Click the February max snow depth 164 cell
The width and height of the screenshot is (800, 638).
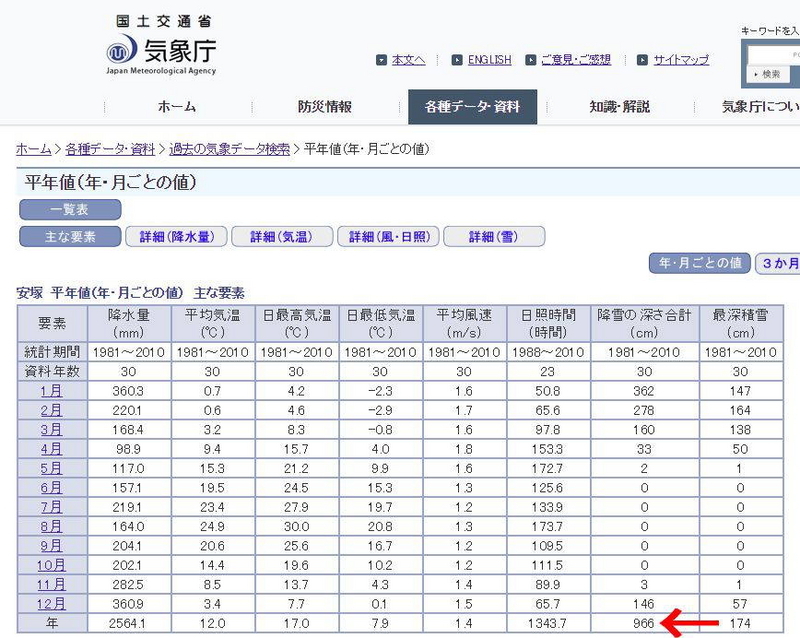pos(740,410)
